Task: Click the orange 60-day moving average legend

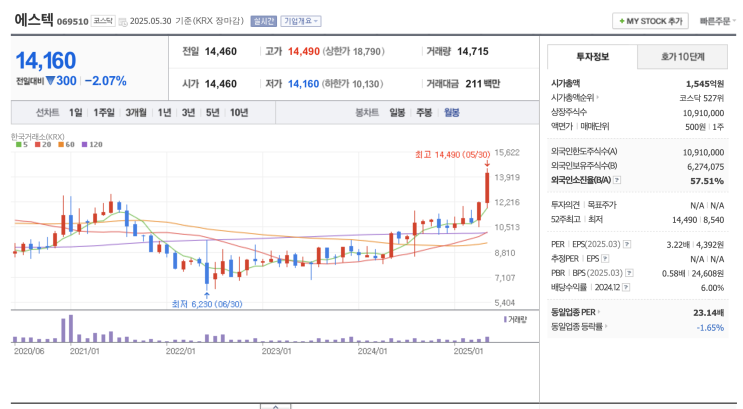Action: pyautogui.click(x=66, y=145)
